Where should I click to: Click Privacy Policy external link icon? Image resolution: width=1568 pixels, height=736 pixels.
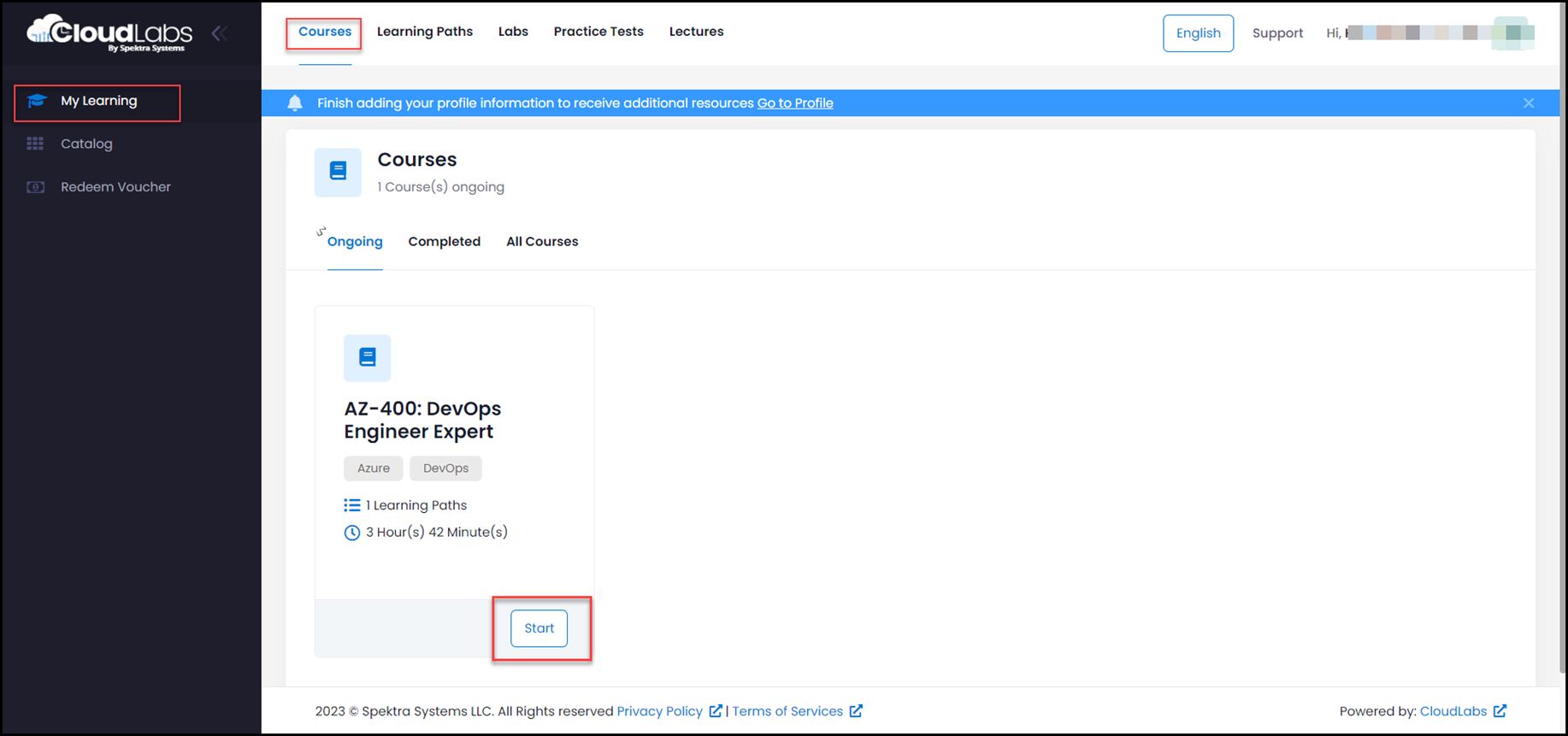point(716,711)
